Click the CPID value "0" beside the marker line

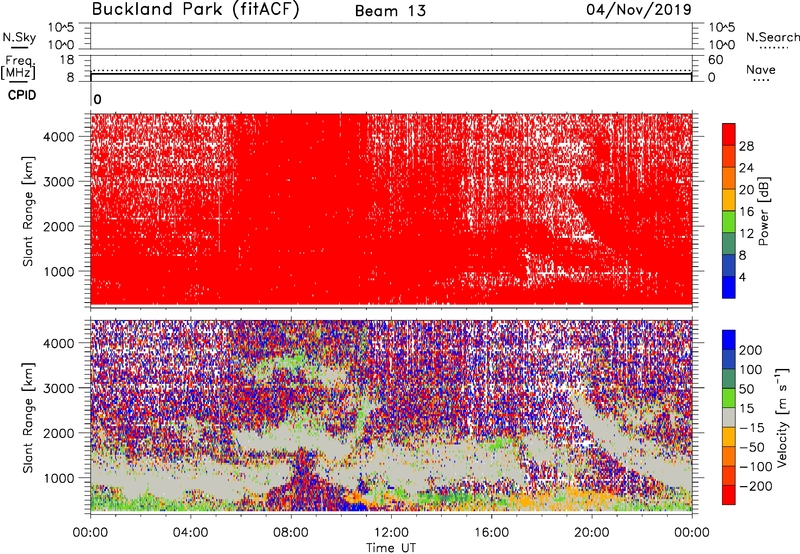(97, 99)
